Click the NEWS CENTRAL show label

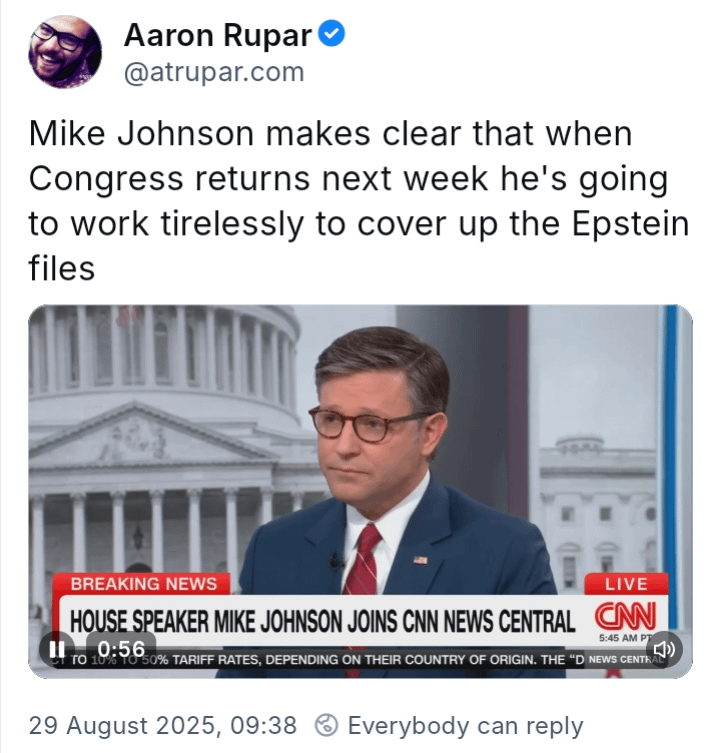(625, 659)
